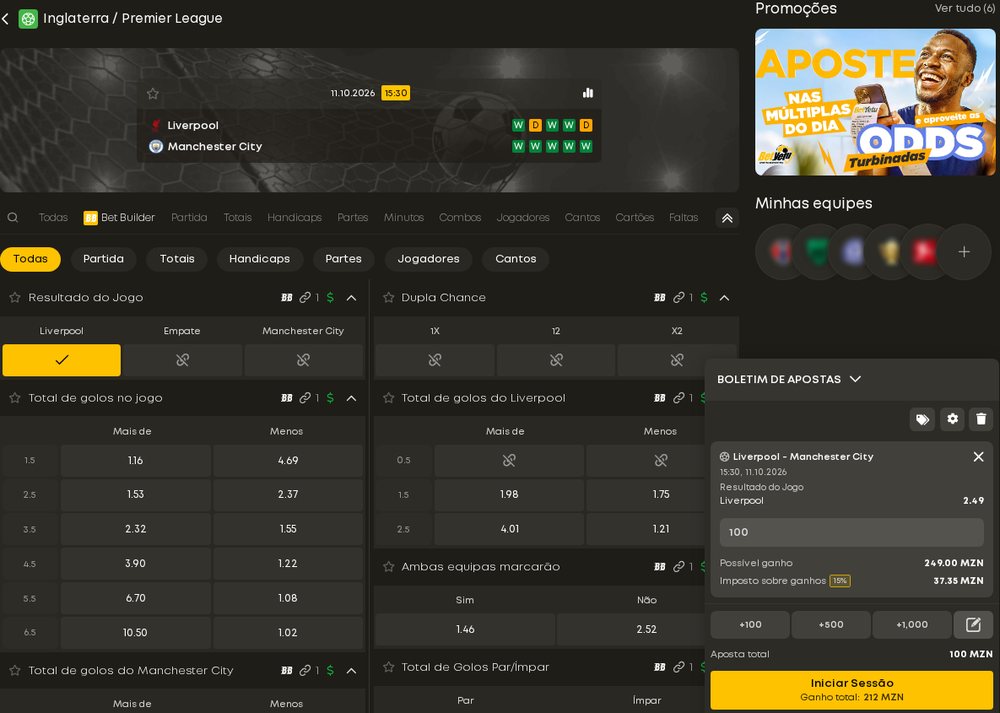This screenshot has height=713, width=1000.
Task: Collapse Total de golos do Manchester City market
Action: point(351,670)
